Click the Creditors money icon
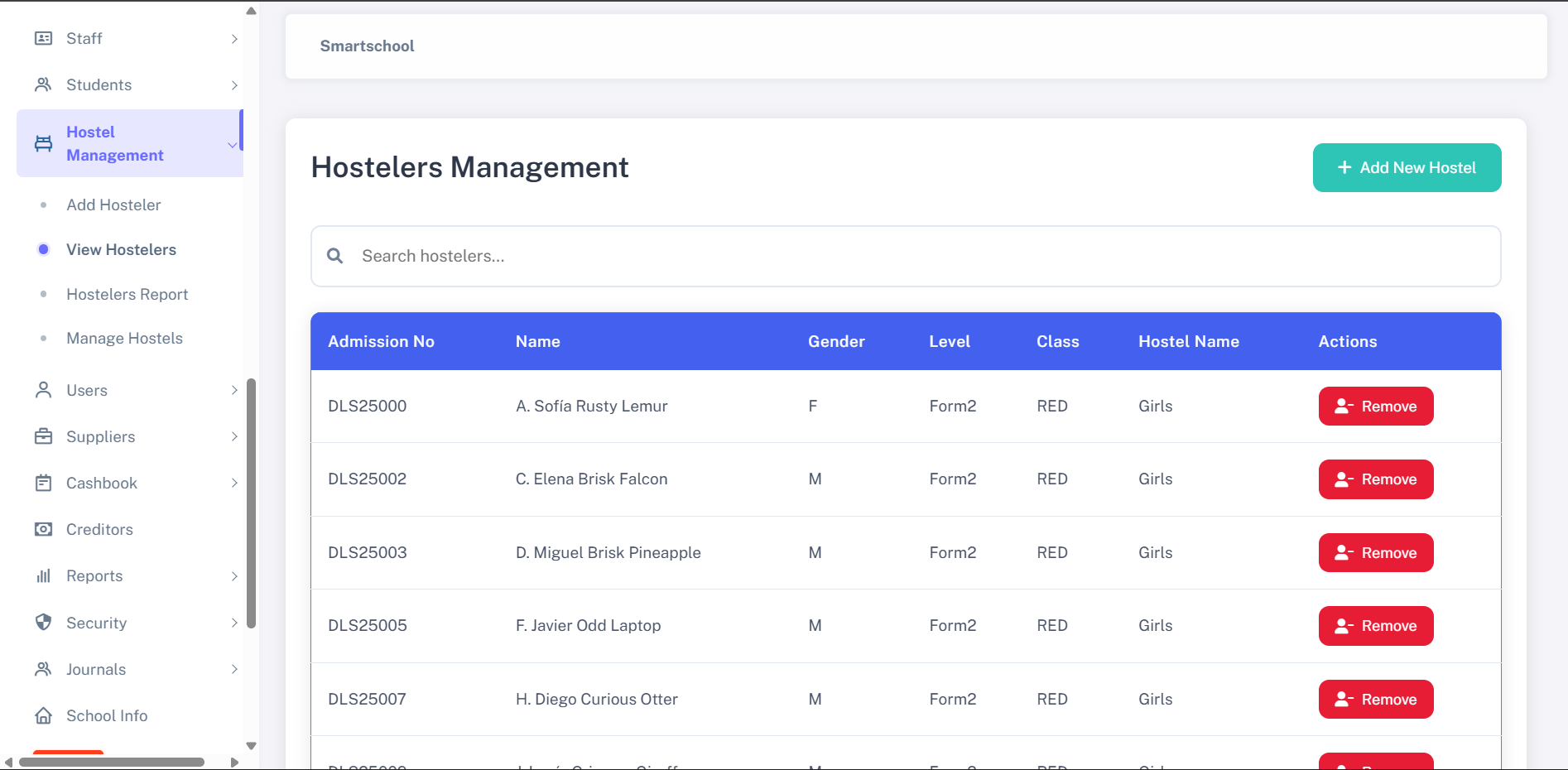 tap(44, 529)
